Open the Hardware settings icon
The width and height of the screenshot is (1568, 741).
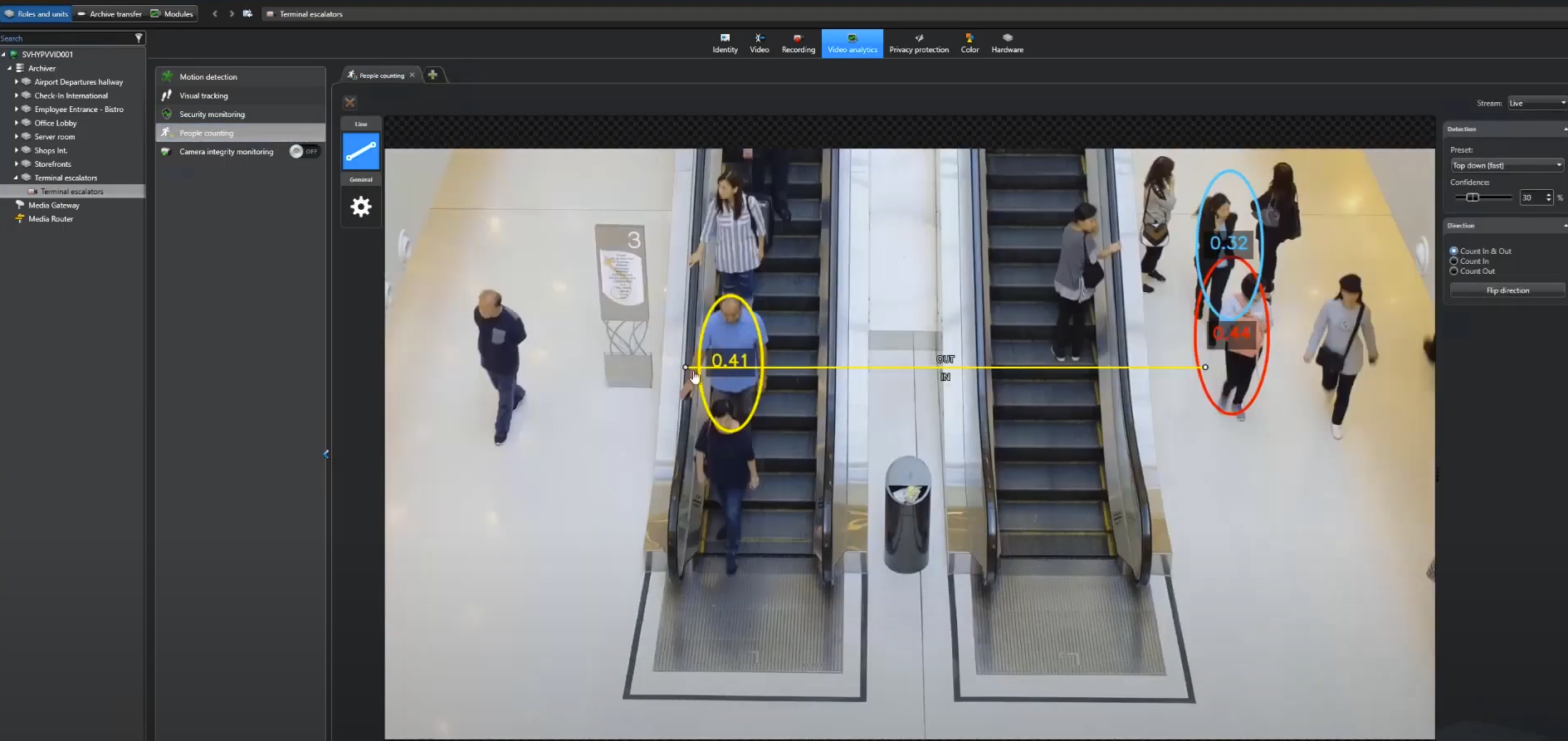pos(1007,43)
